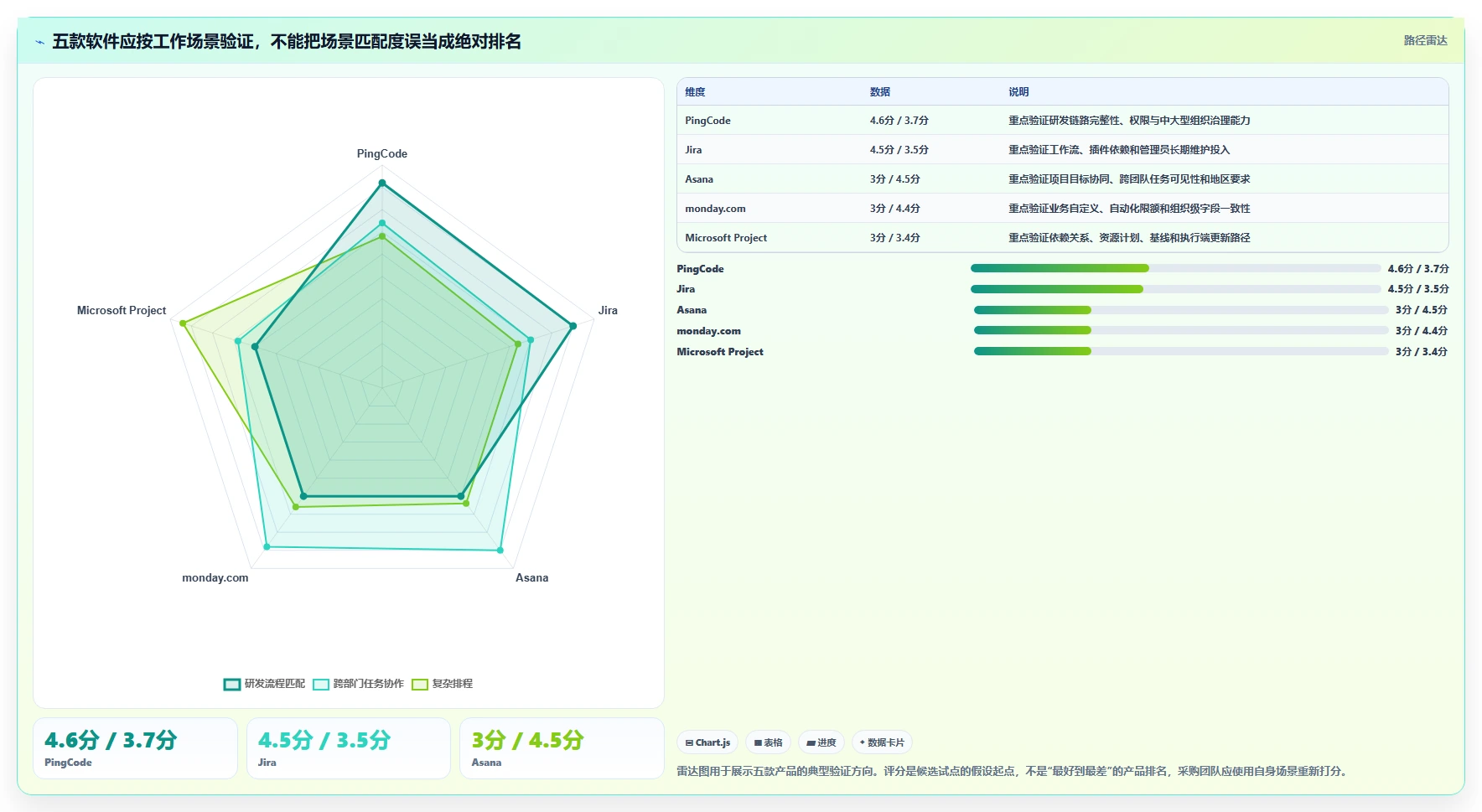
Task: Open the Asana 3分 / 4.5分 stat card
Action: click(x=562, y=748)
